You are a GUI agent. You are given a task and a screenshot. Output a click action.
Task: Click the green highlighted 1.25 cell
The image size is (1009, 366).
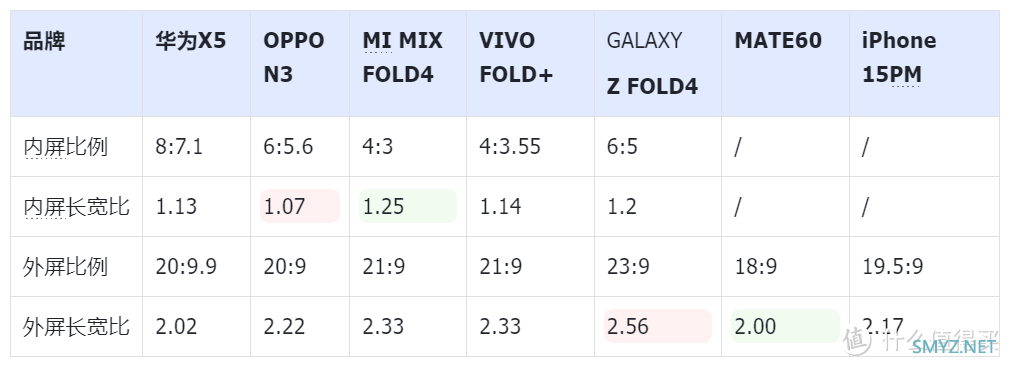click(407, 206)
